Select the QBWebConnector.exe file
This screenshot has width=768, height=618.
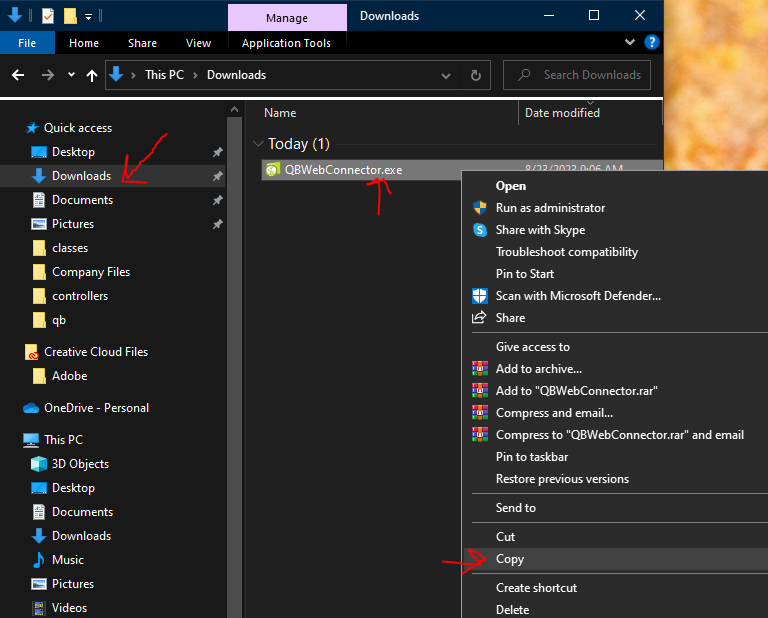click(x=343, y=170)
